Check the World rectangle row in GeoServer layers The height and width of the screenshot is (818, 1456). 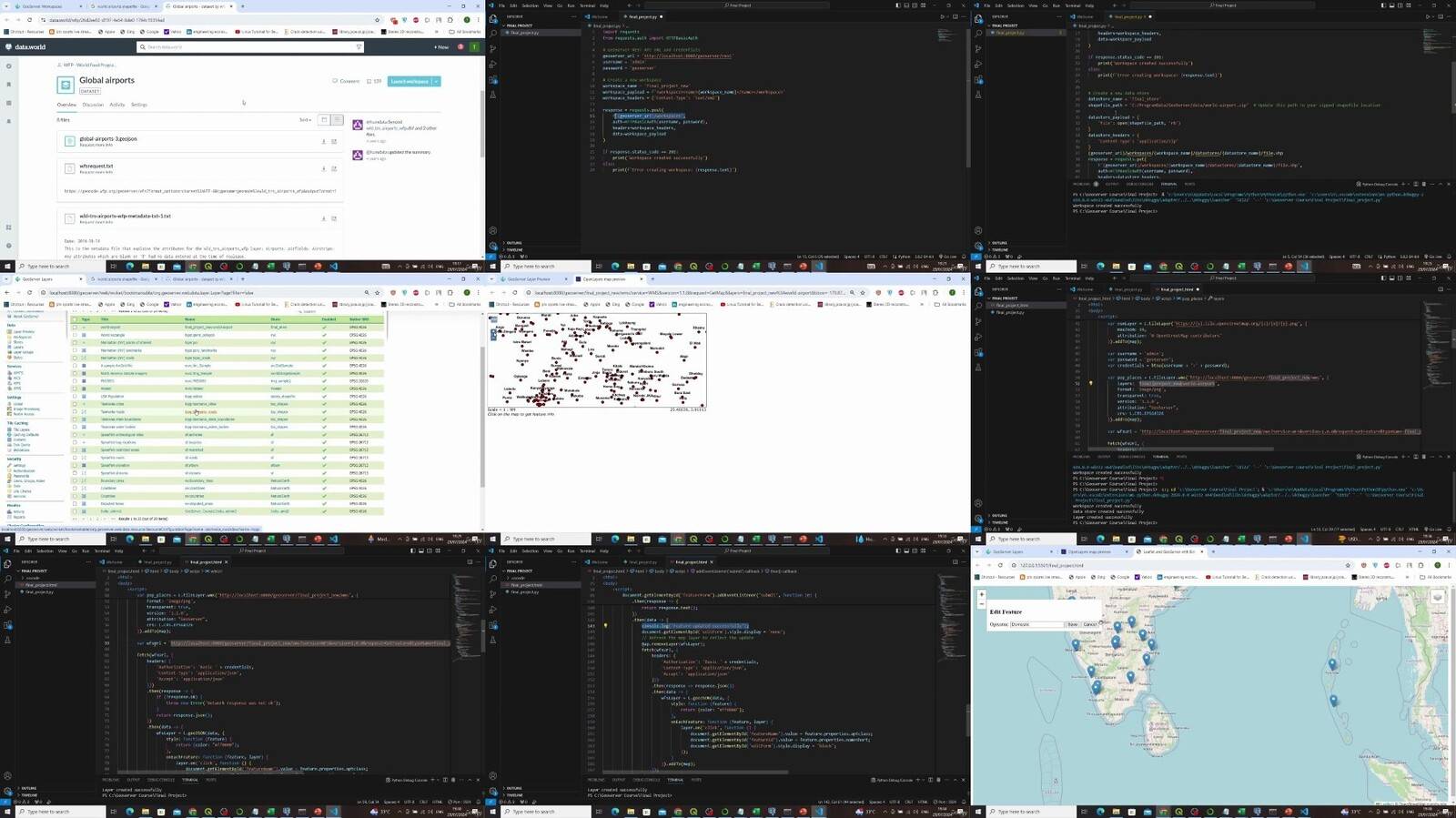76,335
